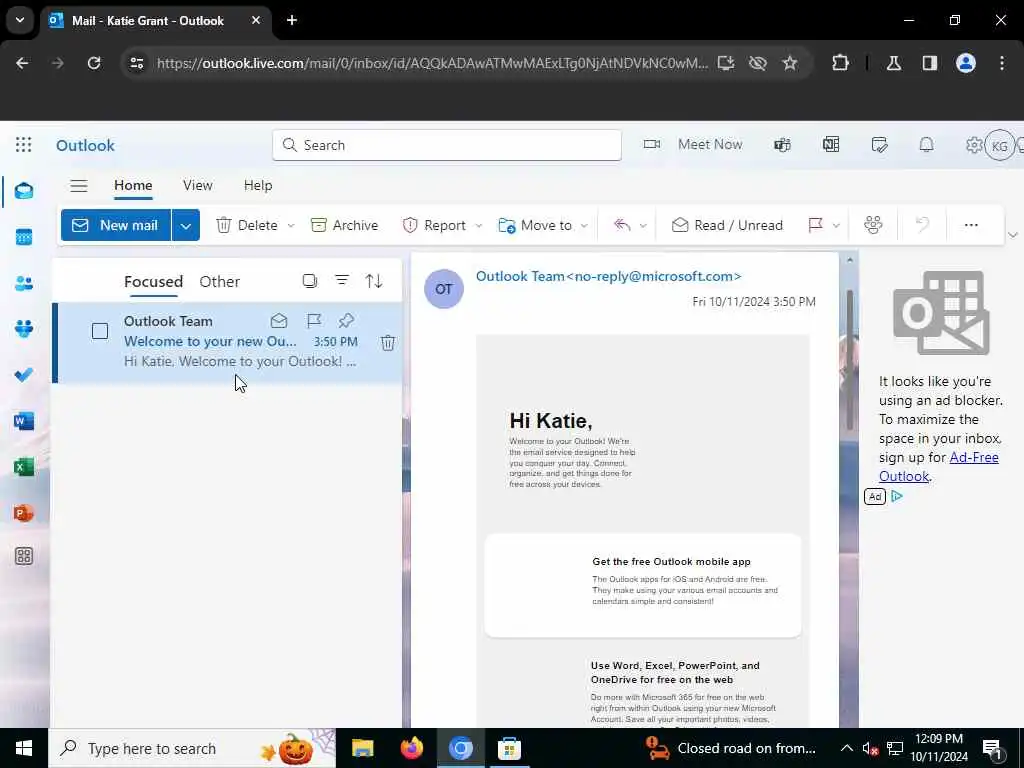The image size is (1024, 768).
Task: Click the select-all messages icon
Action: 310,281
